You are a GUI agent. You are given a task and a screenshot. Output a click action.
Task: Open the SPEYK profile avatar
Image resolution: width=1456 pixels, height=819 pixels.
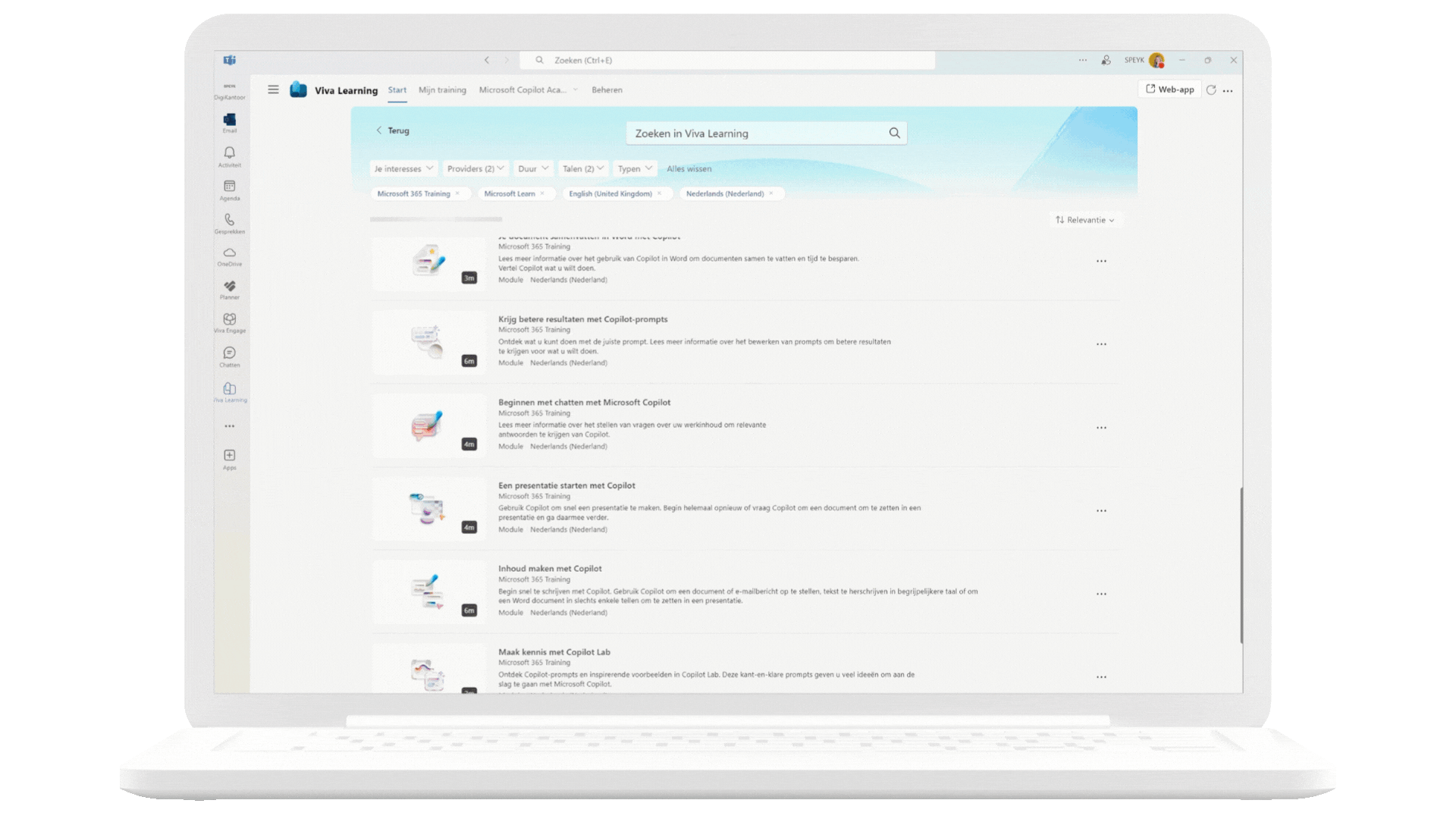point(1156,60)
